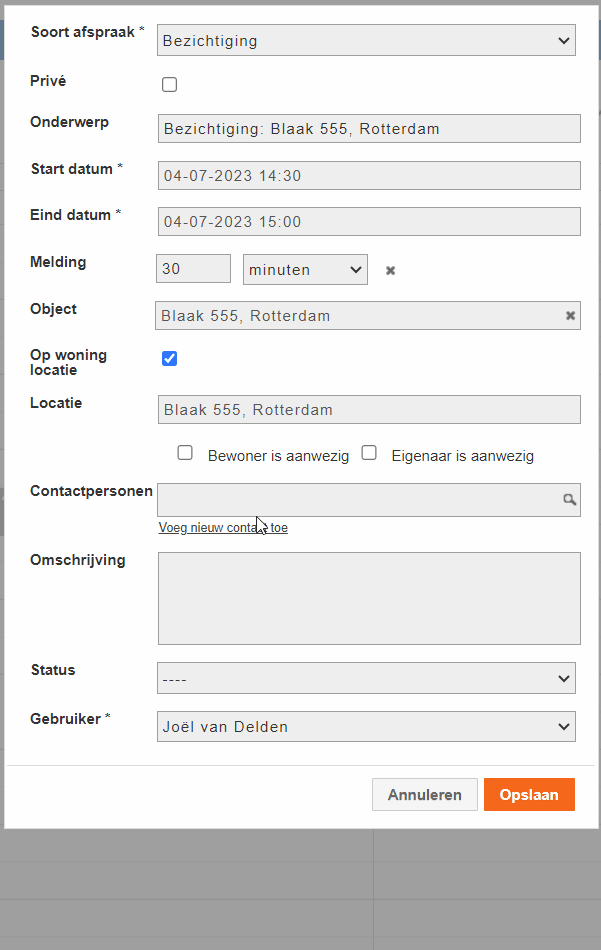Viewport: 601px width, 950px height.
Task: Focus the Onderwerp text field
Action: [369, 128]
